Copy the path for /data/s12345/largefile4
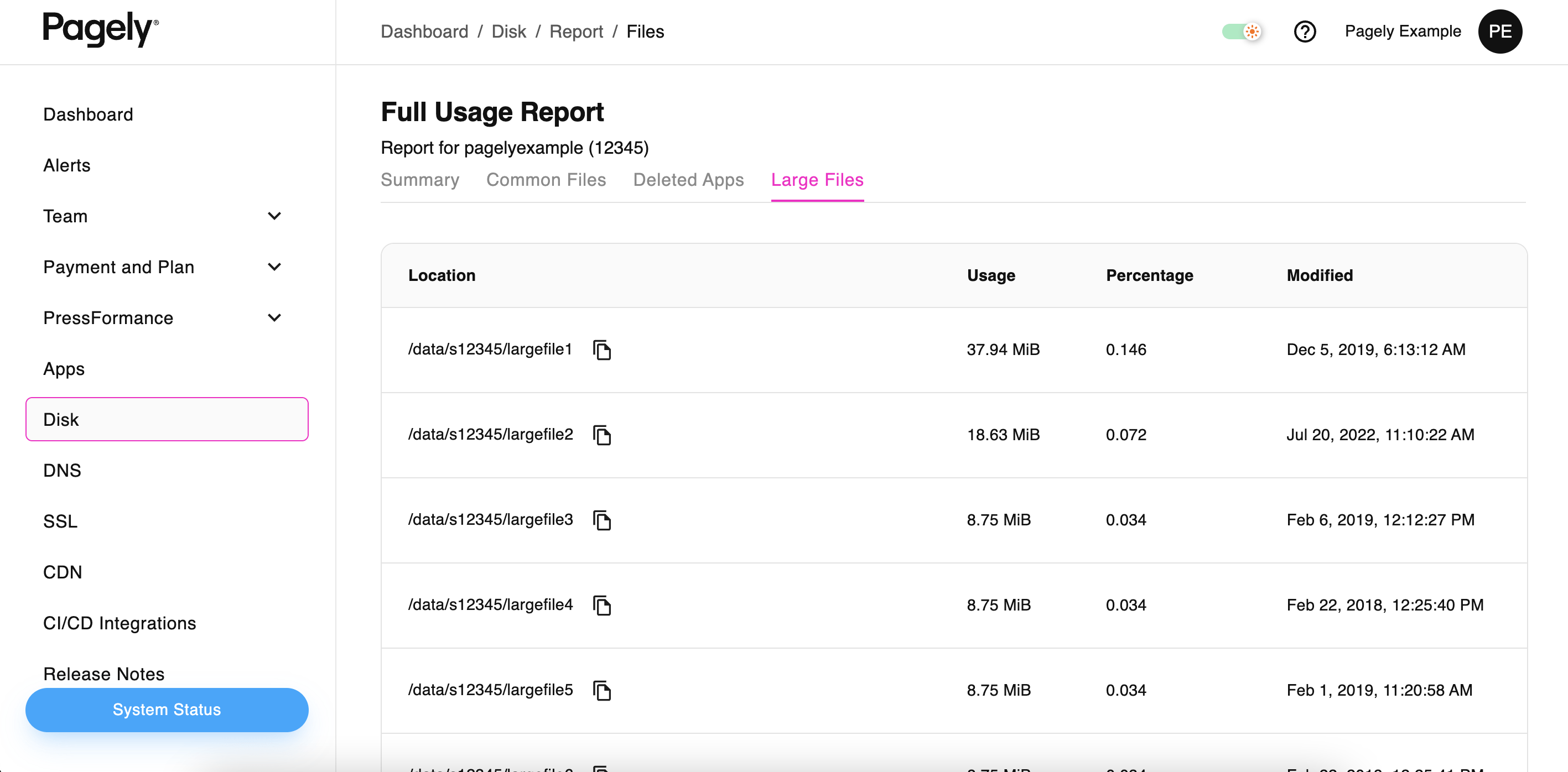1568x772 pixels. [601, 606]
